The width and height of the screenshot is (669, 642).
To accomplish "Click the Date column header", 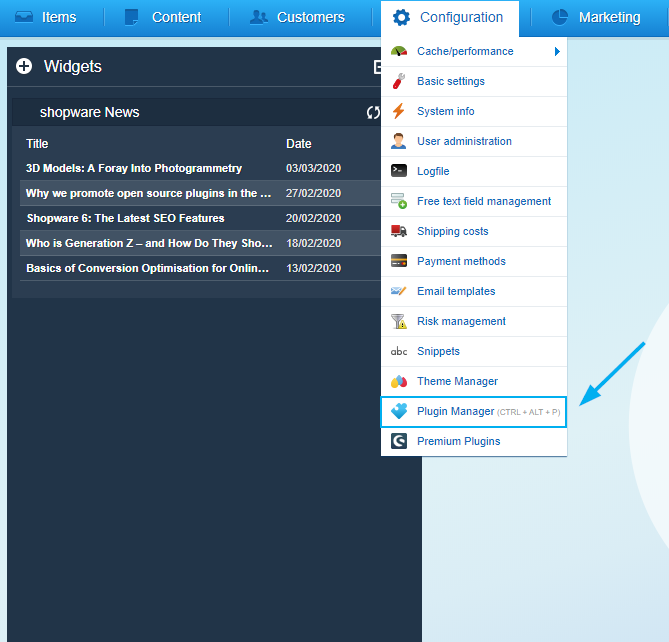I will [299, 144].
